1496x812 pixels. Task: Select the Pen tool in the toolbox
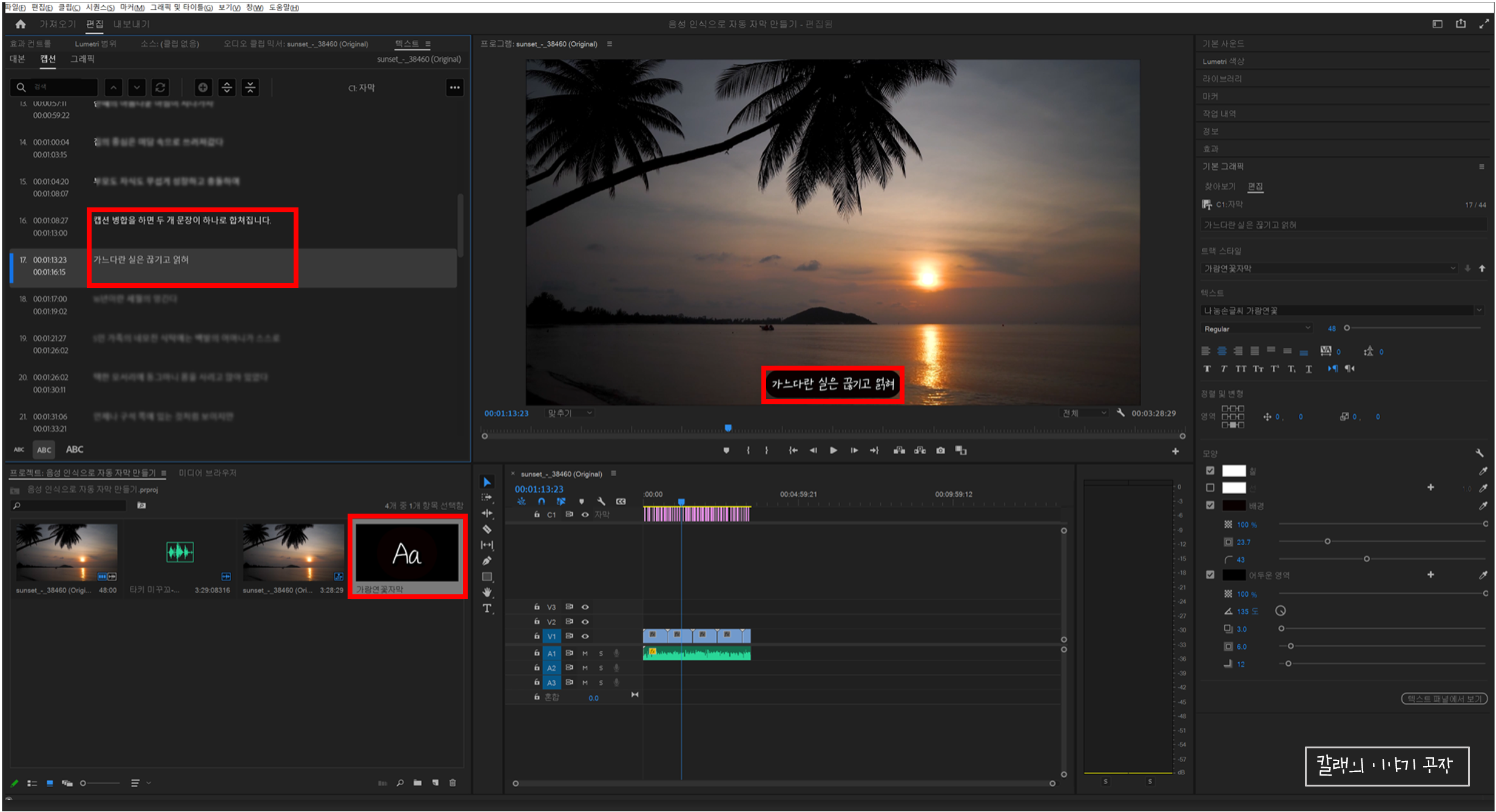point(487,561)
